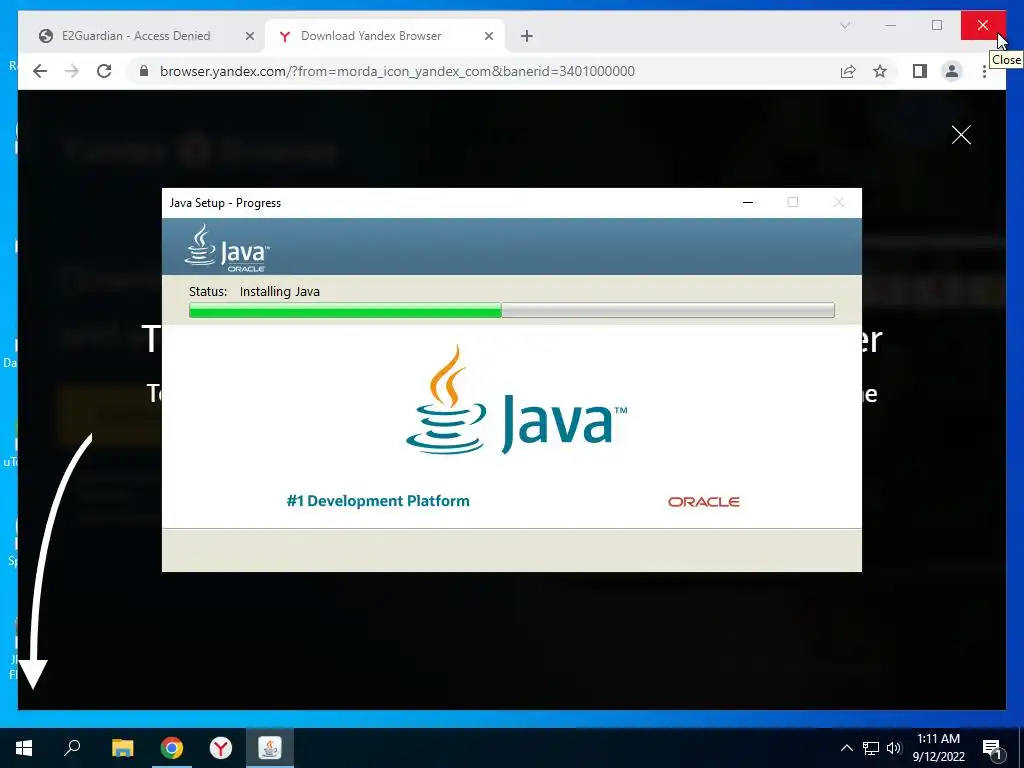Open Chrome three-dot menu
This screenshot has width=1024, height=768.
(984, 71)
